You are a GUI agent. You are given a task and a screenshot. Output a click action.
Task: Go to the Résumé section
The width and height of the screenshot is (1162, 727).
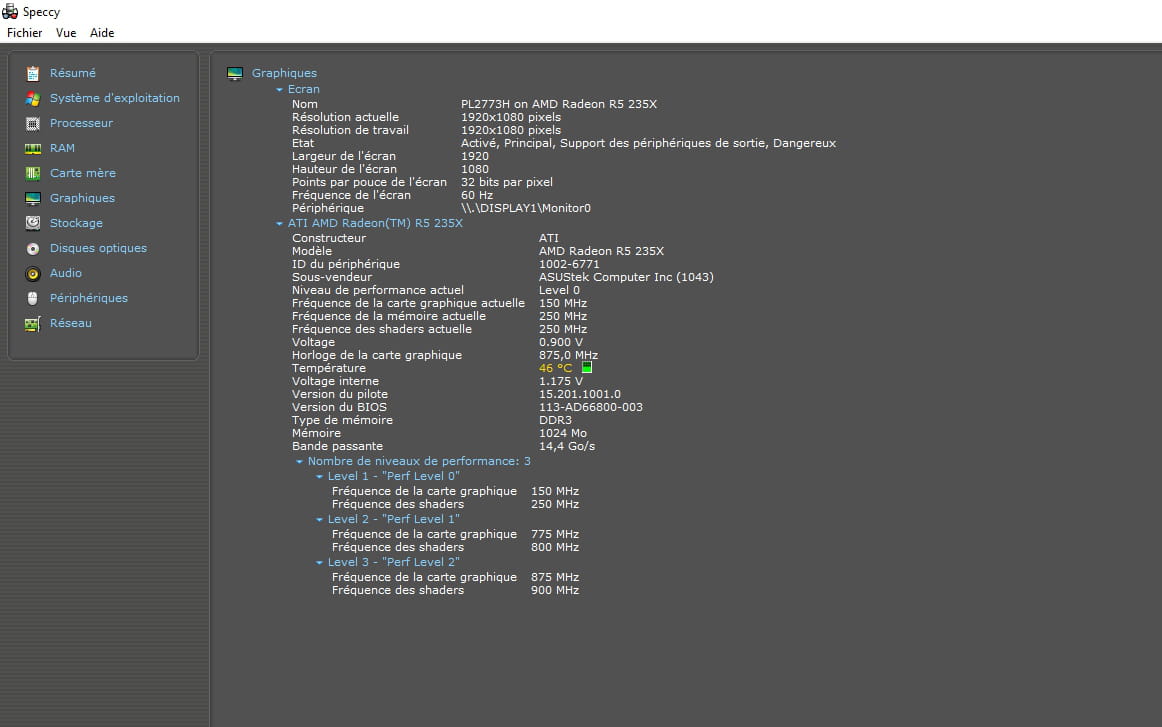[73, 73]
